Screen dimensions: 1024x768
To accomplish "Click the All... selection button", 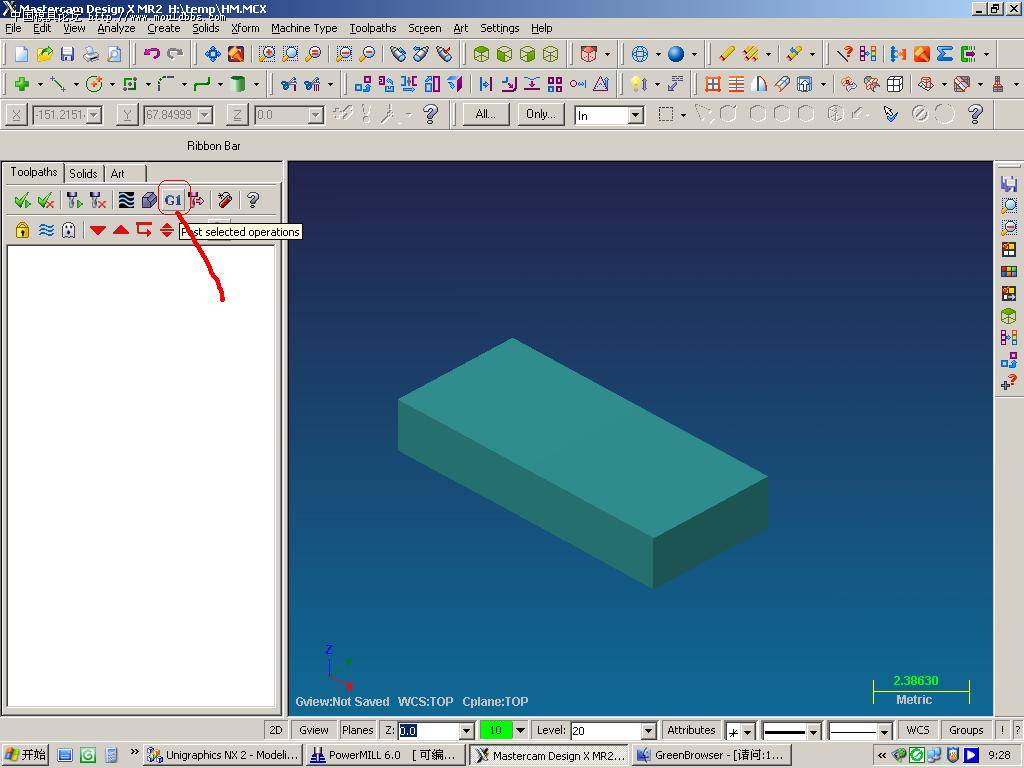I will click(x=486, y=114).
